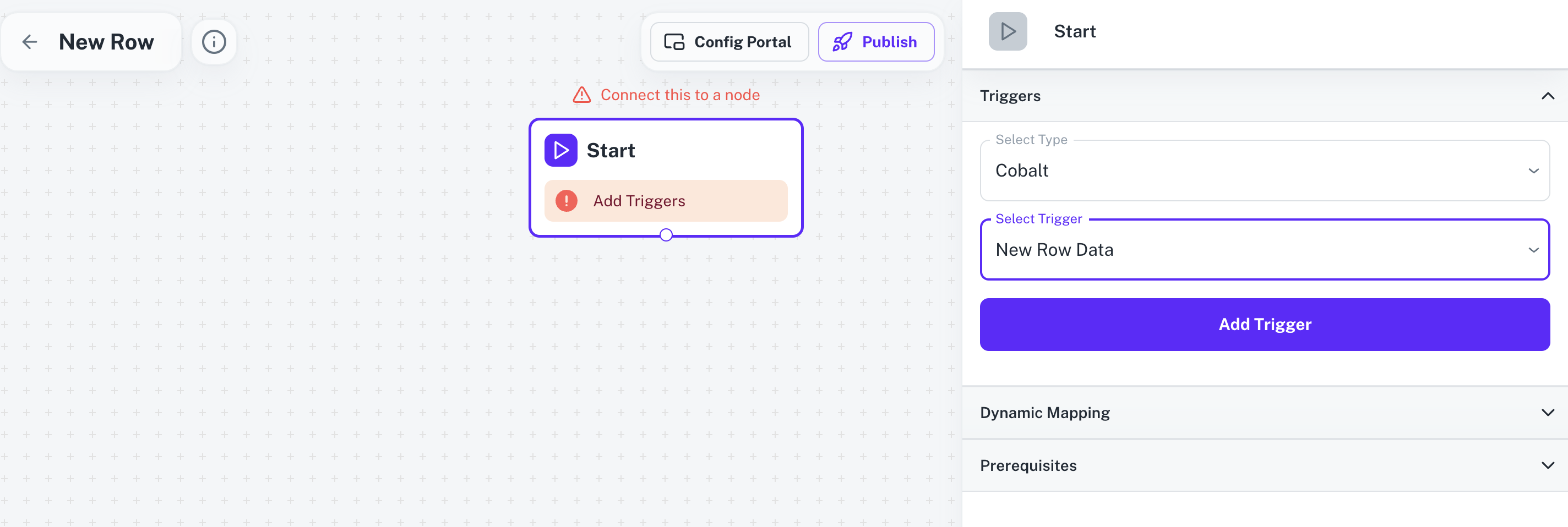Expand the Prerequisites section
This screenshot has height=527, width=1568.
coord(1548,465)
